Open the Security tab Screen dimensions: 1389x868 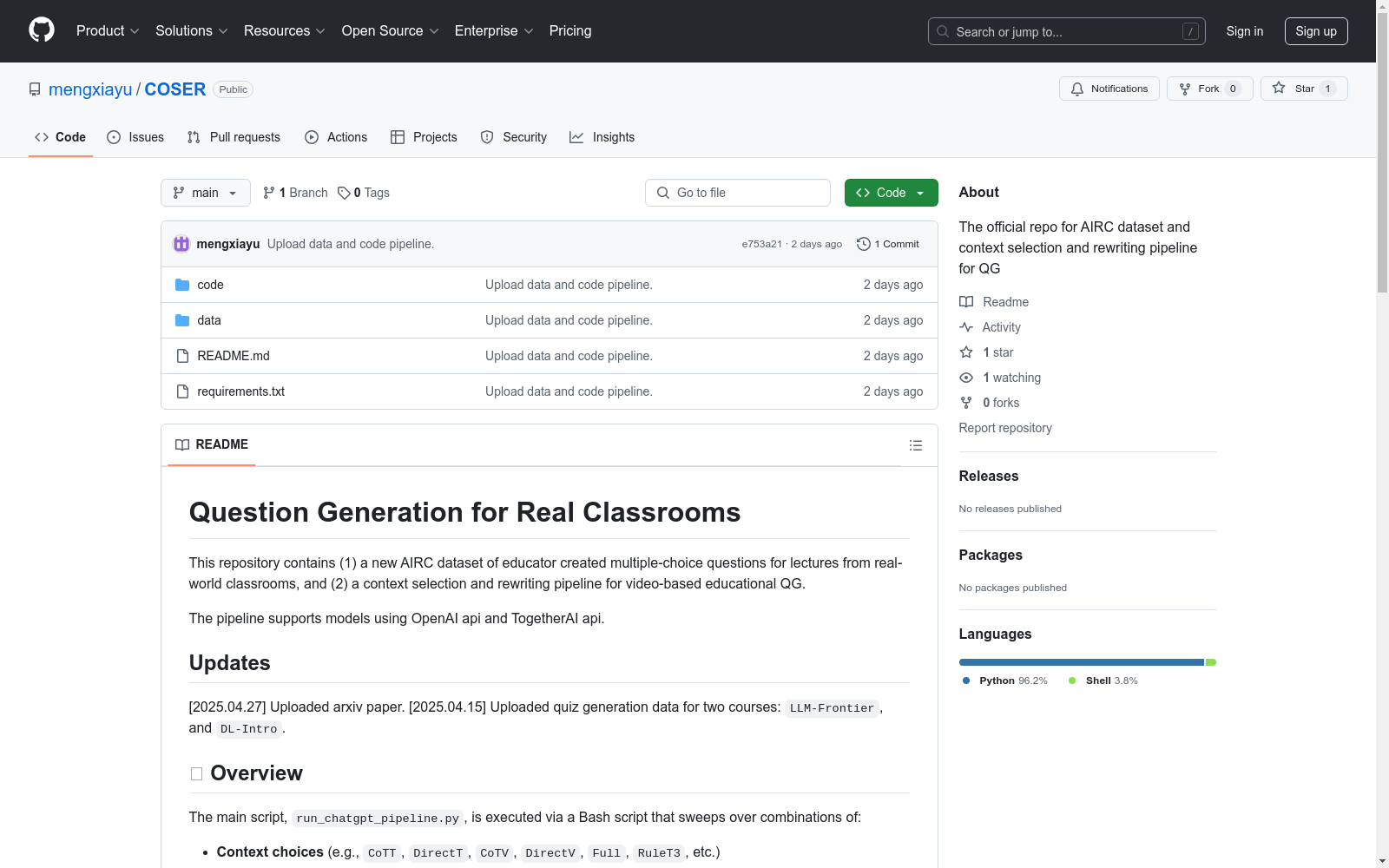tap(514, 137)
